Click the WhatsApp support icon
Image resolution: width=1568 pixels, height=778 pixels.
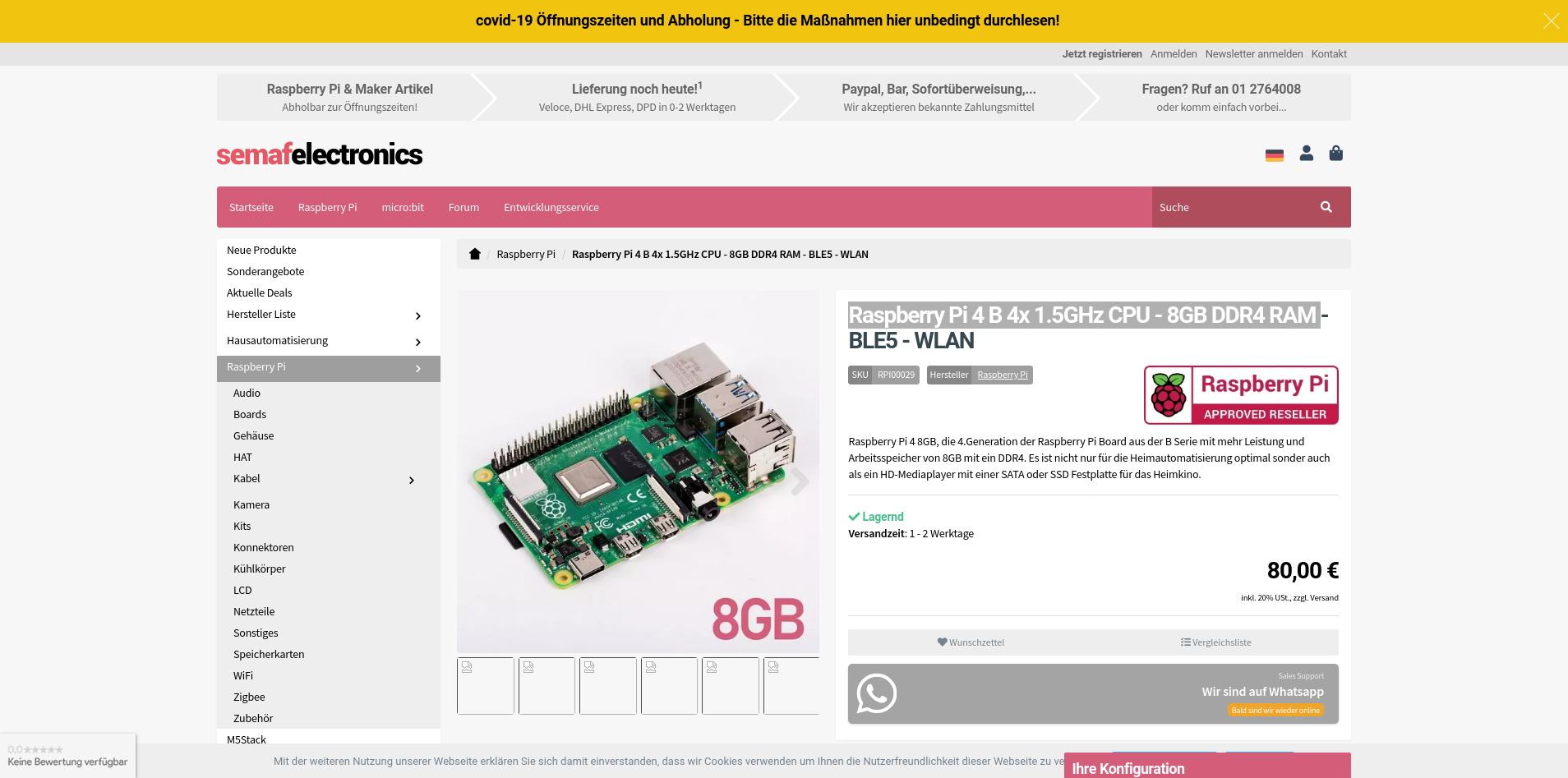(x=876, y=693)
